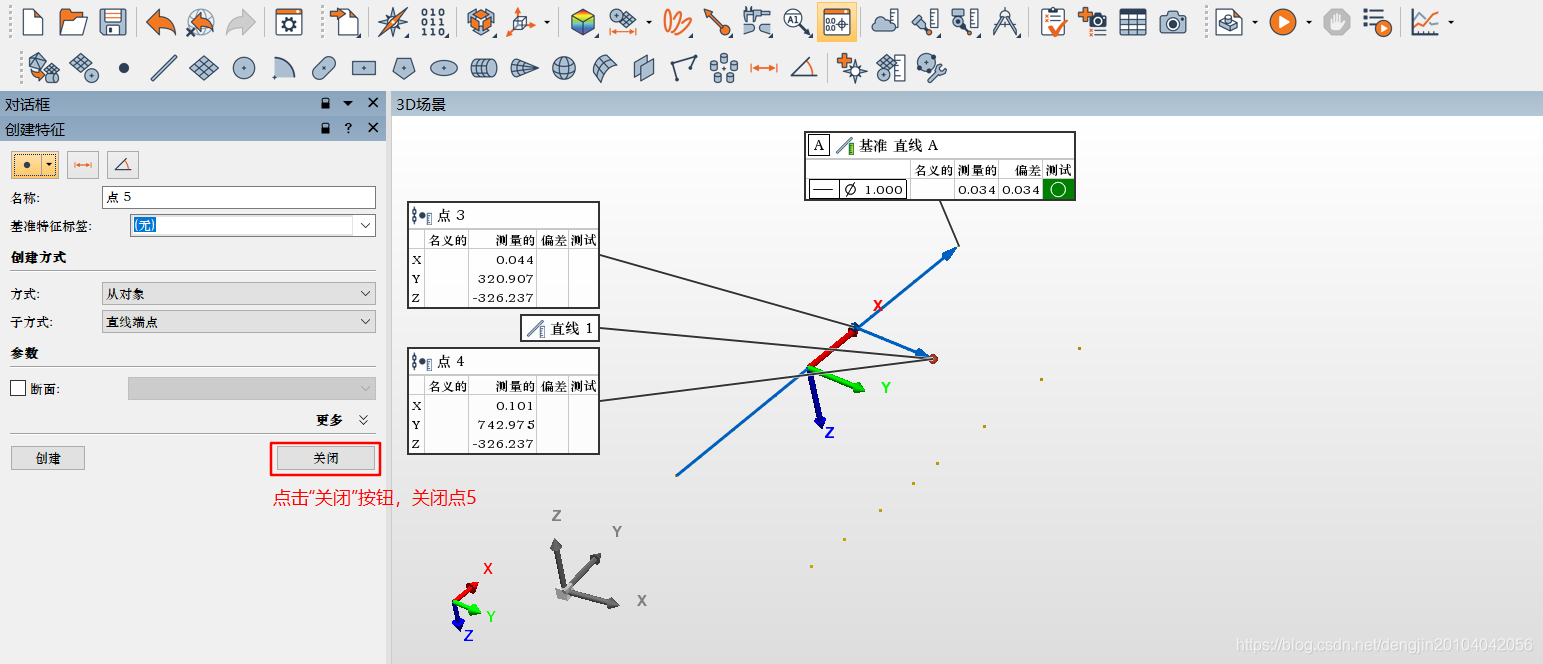
Task: Expand the 更多 section chevron
Action: (364, 420)
